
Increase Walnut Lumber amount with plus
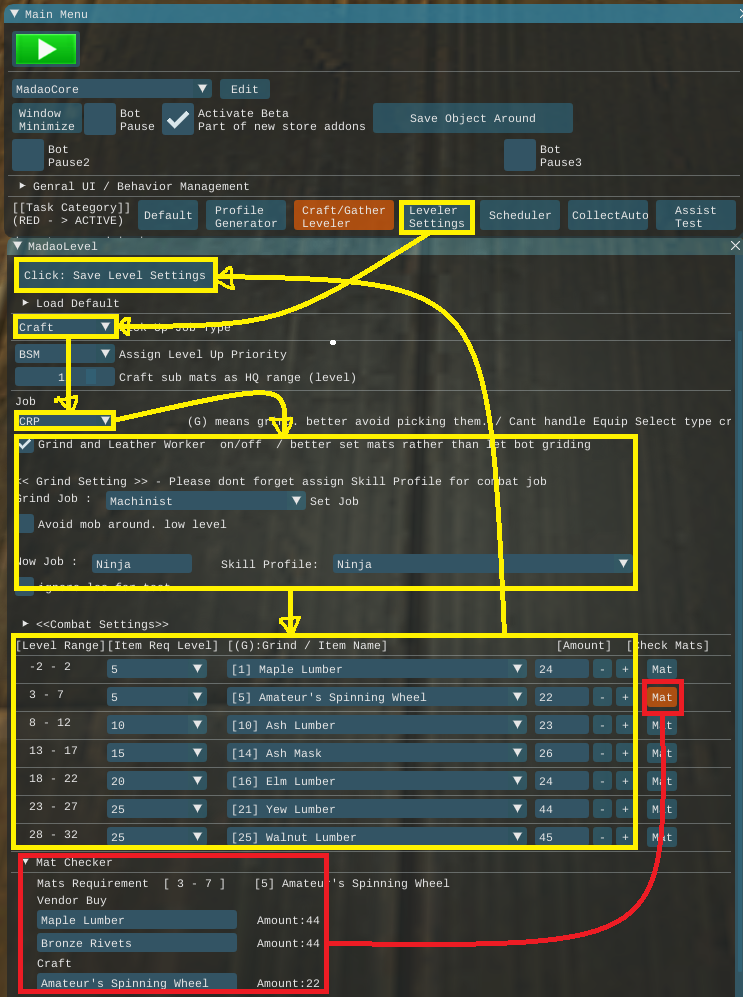(624, 837)
